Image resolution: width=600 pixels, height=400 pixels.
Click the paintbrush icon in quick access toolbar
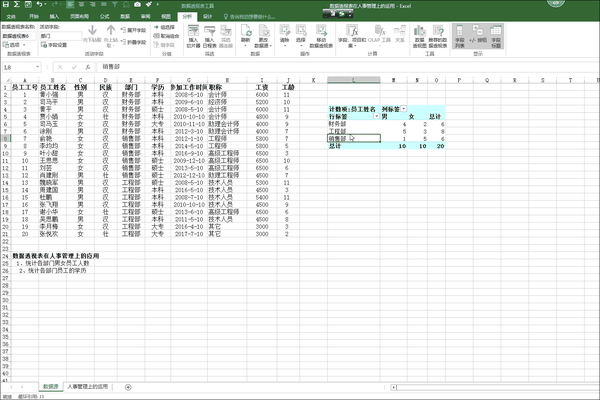[149, 4]
